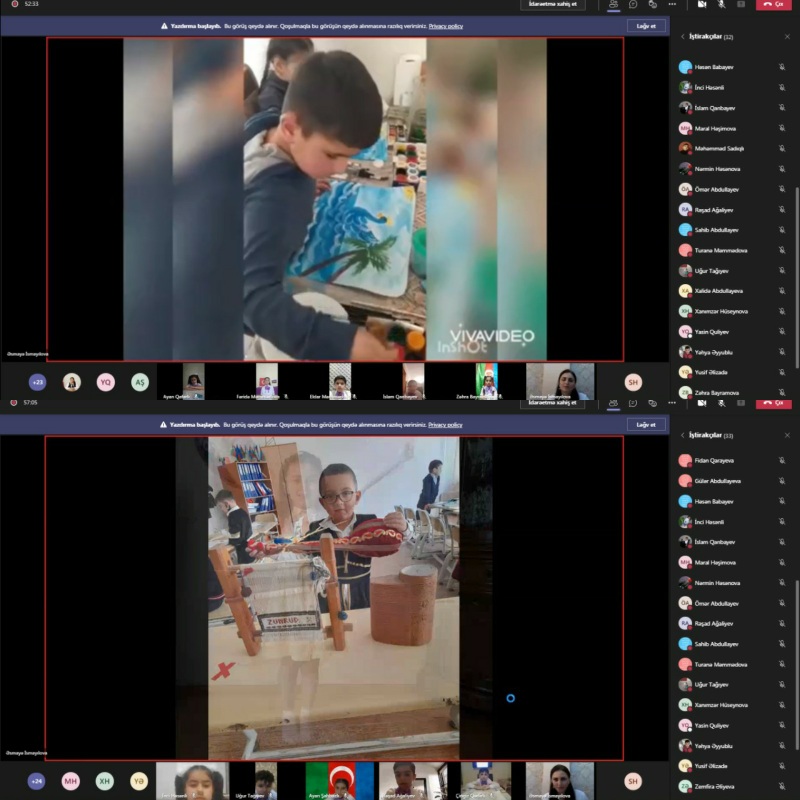Open Zəhra Bayramova's flag-background video thumbnail

point(487,381)
